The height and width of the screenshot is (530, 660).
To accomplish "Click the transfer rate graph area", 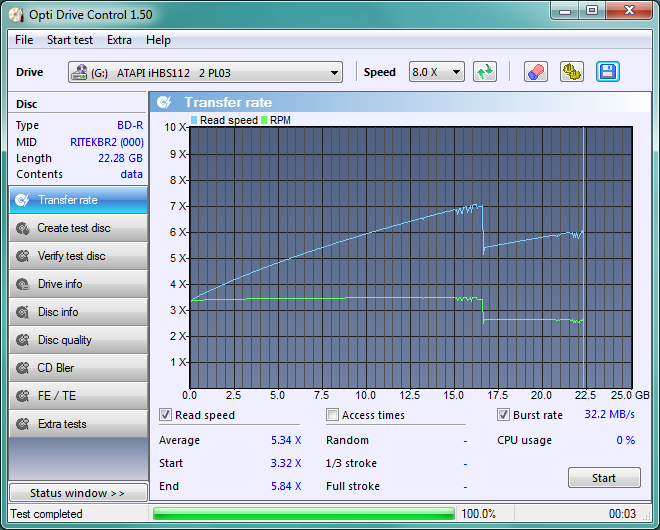I will pos(411,258).
